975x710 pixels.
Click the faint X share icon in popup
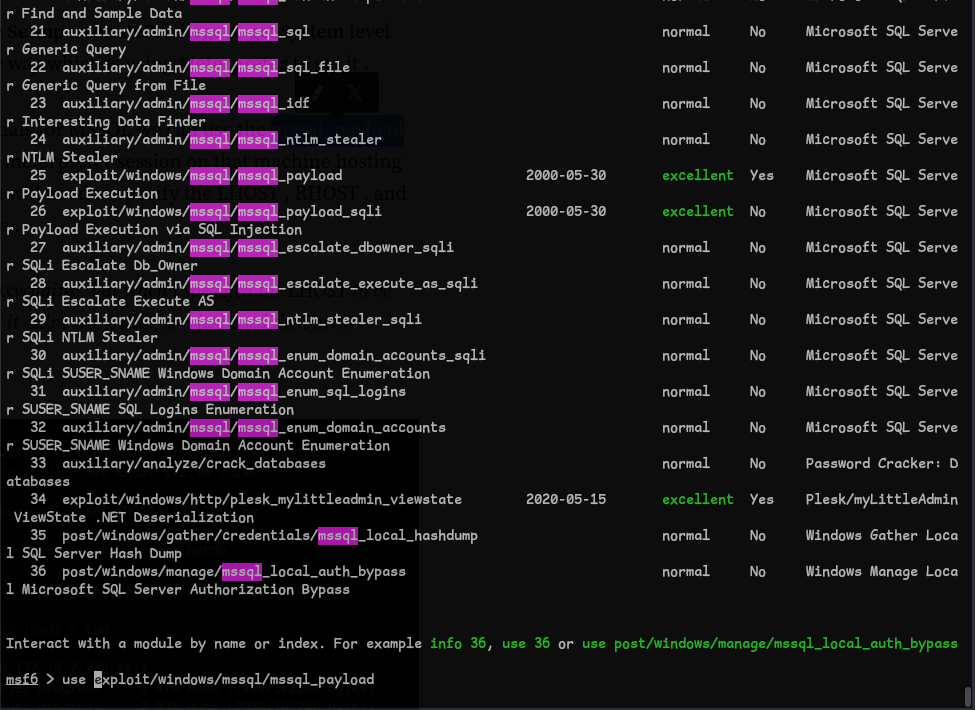(355, 93)
